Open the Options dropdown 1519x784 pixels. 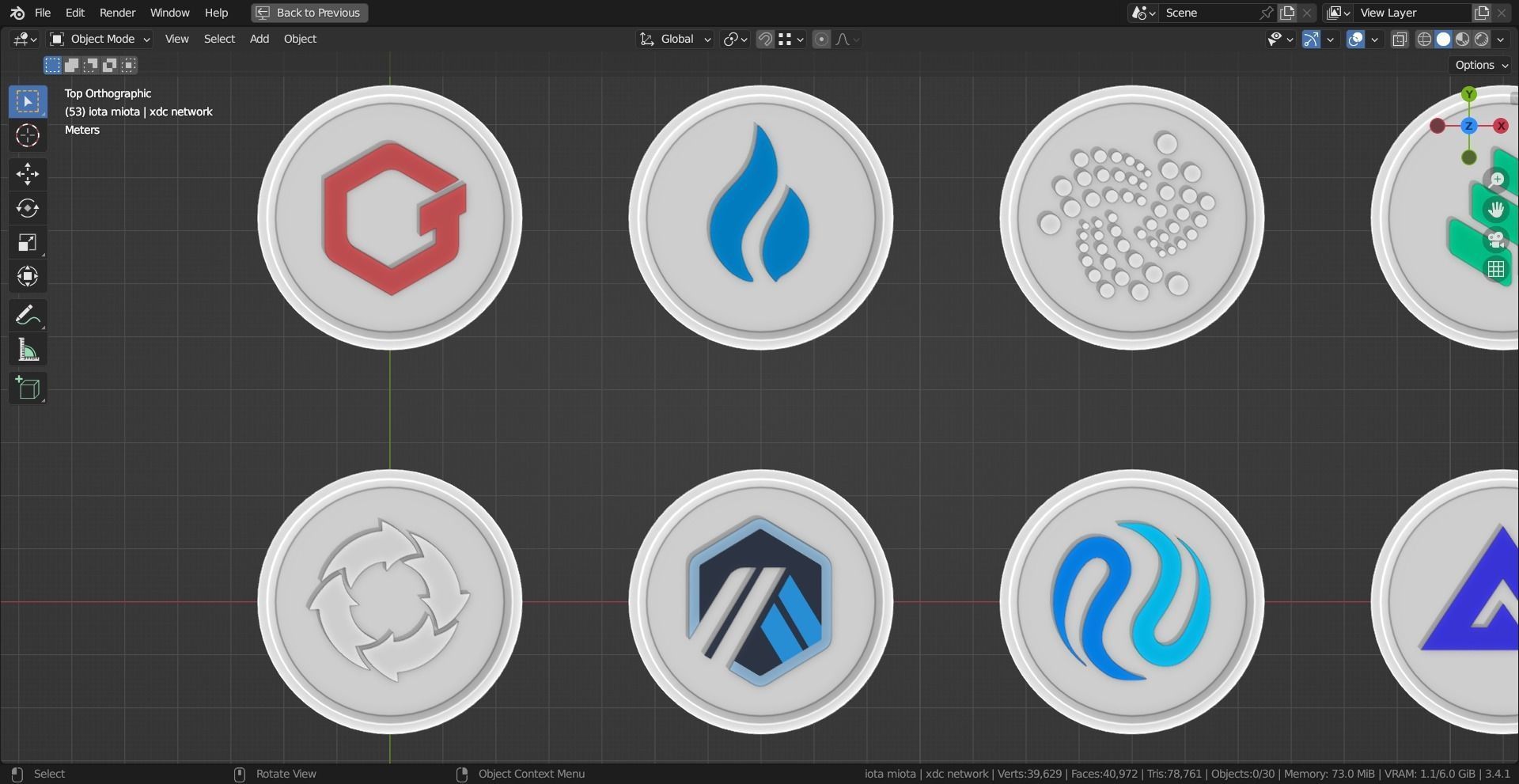point(1481,65)
